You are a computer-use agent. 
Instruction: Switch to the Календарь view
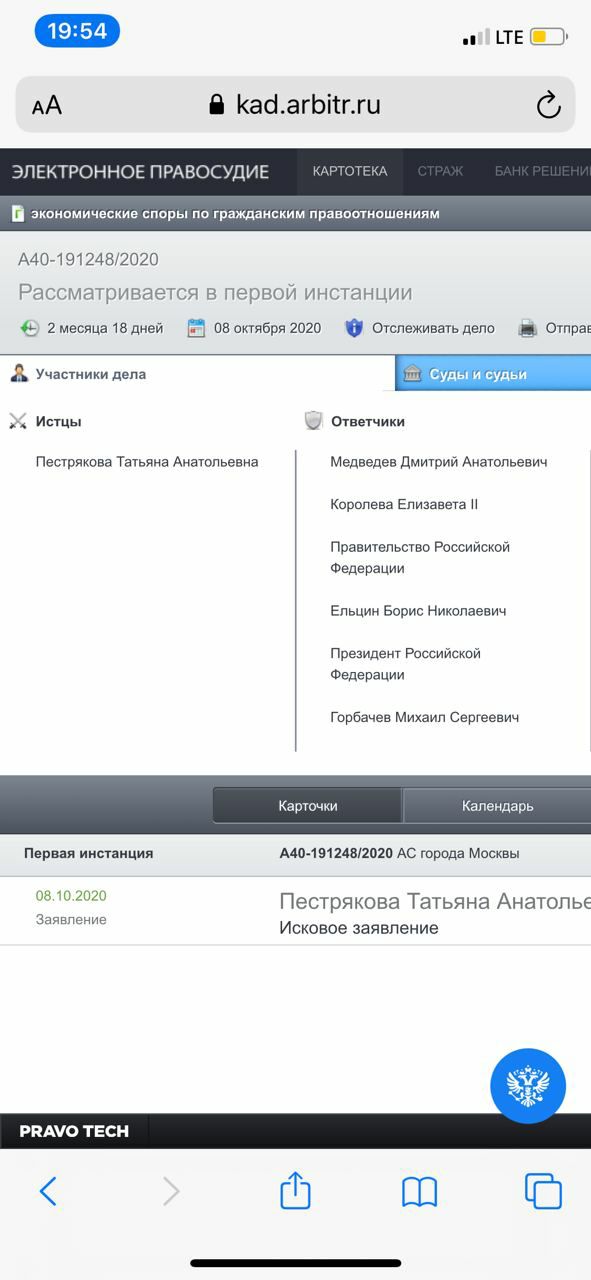coord(497,805)
